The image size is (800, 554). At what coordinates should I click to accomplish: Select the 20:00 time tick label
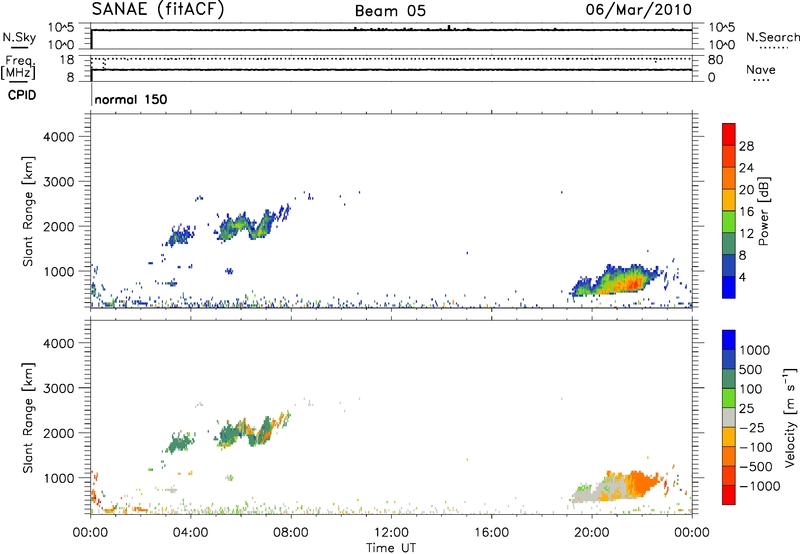pos(591,533)
